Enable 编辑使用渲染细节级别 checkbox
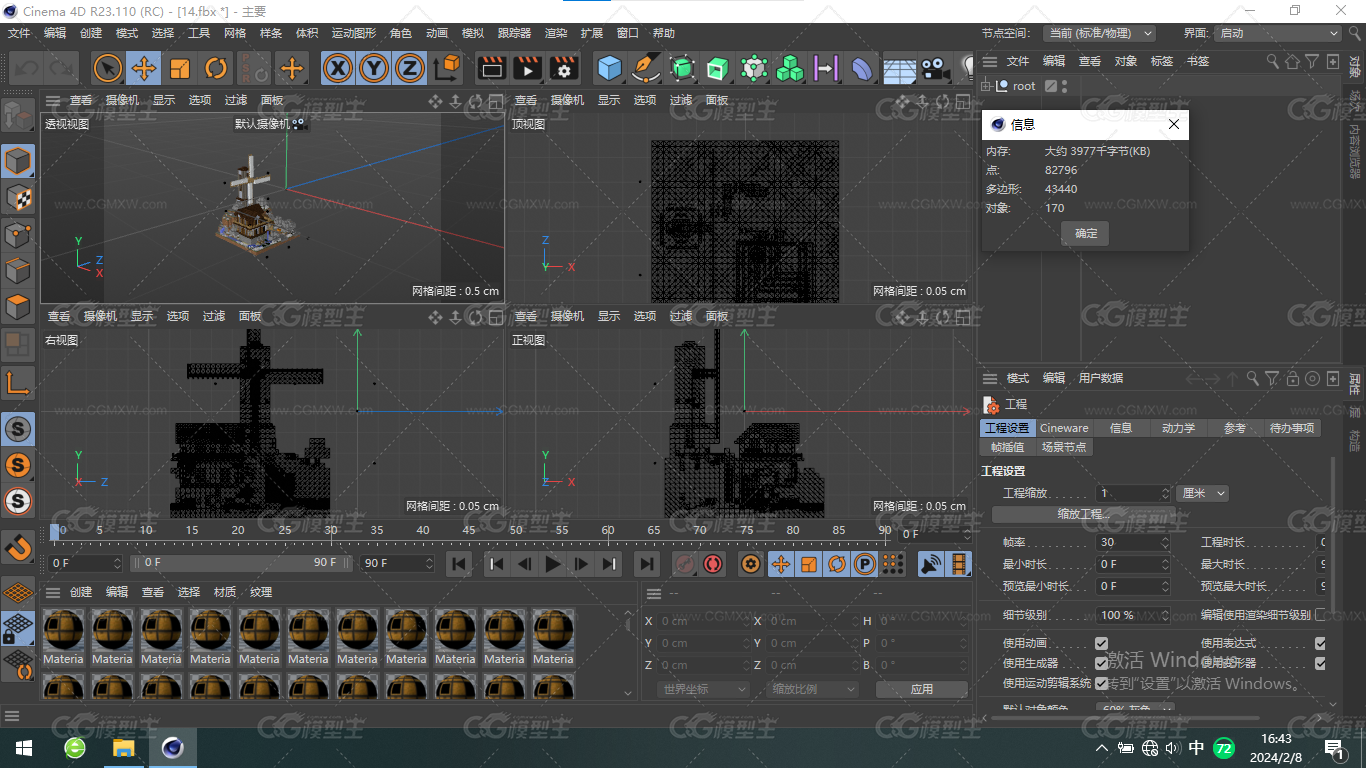 (1320, 615)
